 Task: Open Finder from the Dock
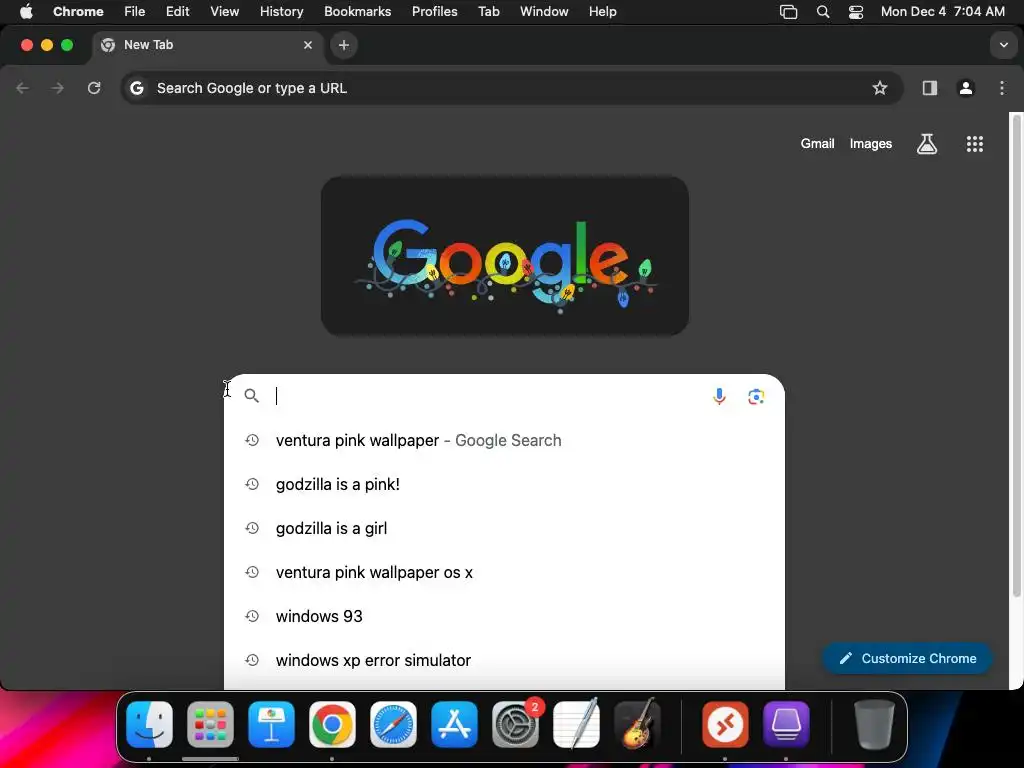[x=150, y=725]
